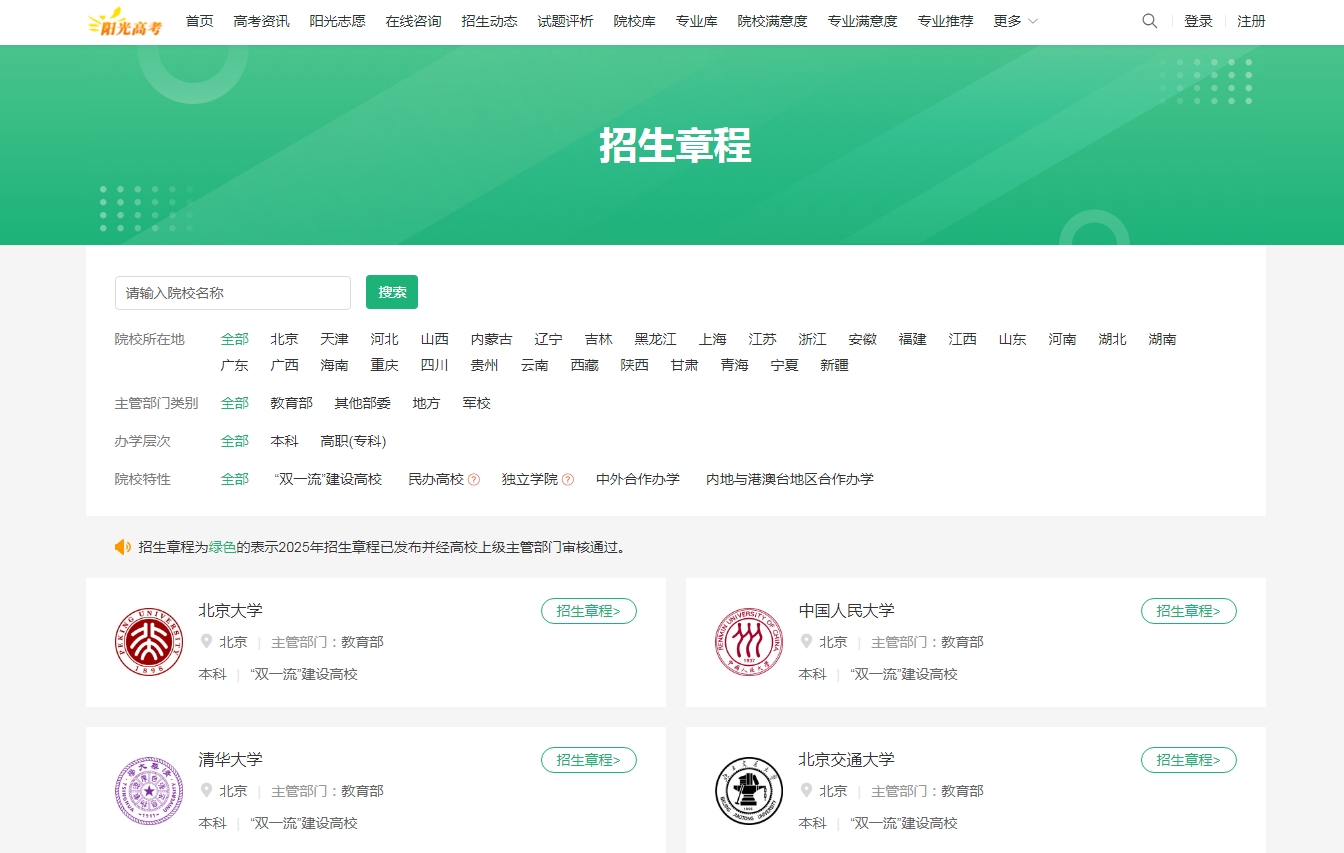Click the 阳光高考 site logo
The image size is (1344, 853).
tap(124, 21)
